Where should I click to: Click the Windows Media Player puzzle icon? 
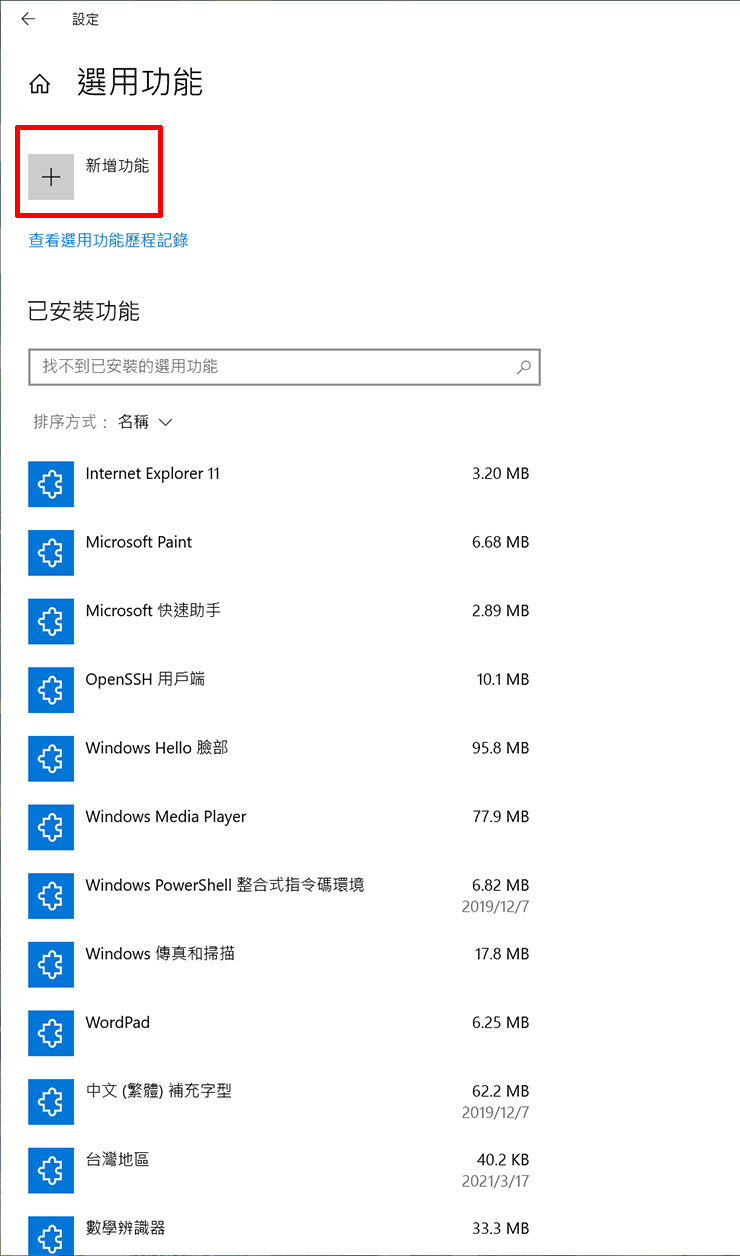point(50,827)
